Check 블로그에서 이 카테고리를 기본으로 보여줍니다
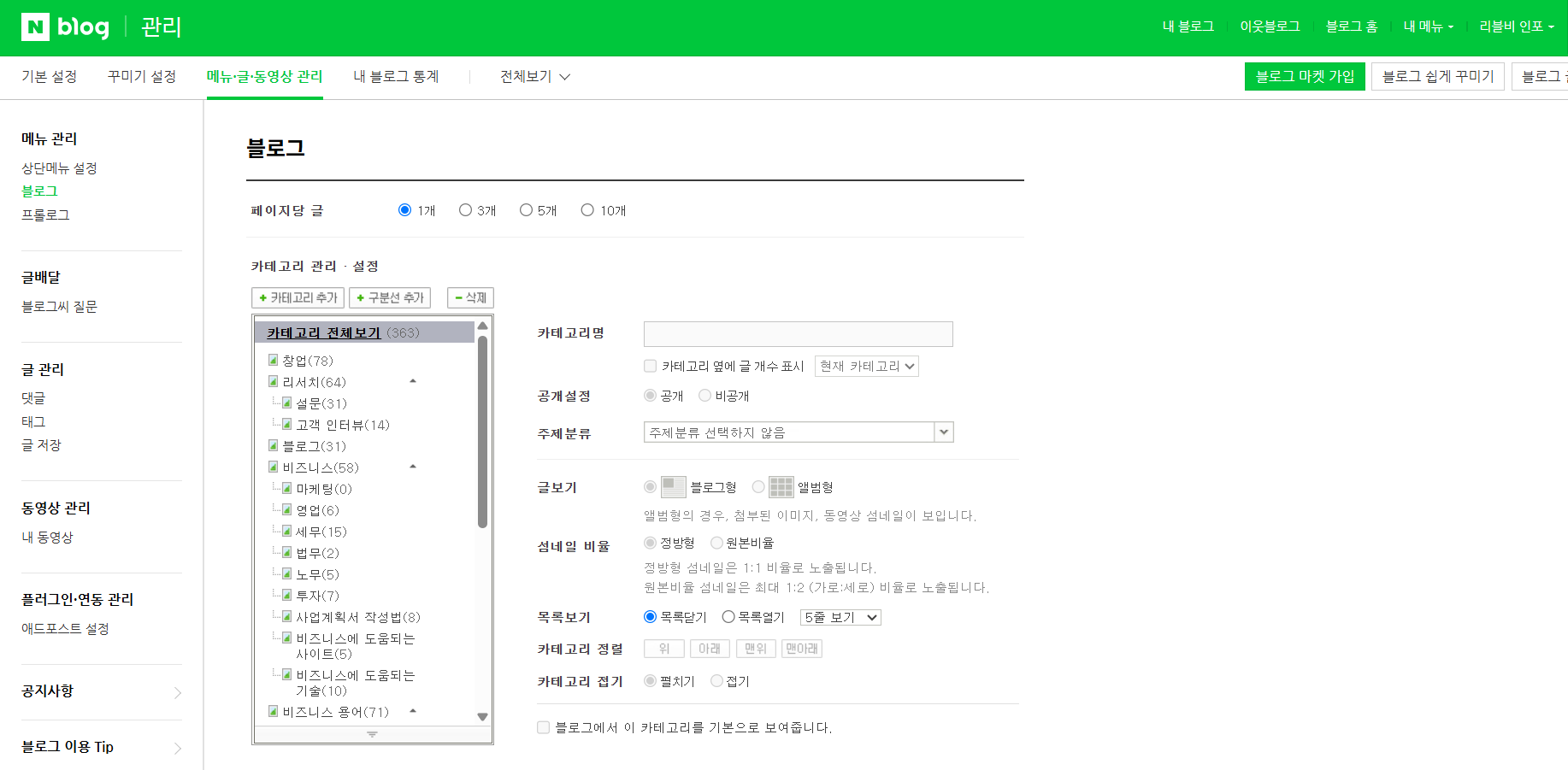 [x=543, y=727]
